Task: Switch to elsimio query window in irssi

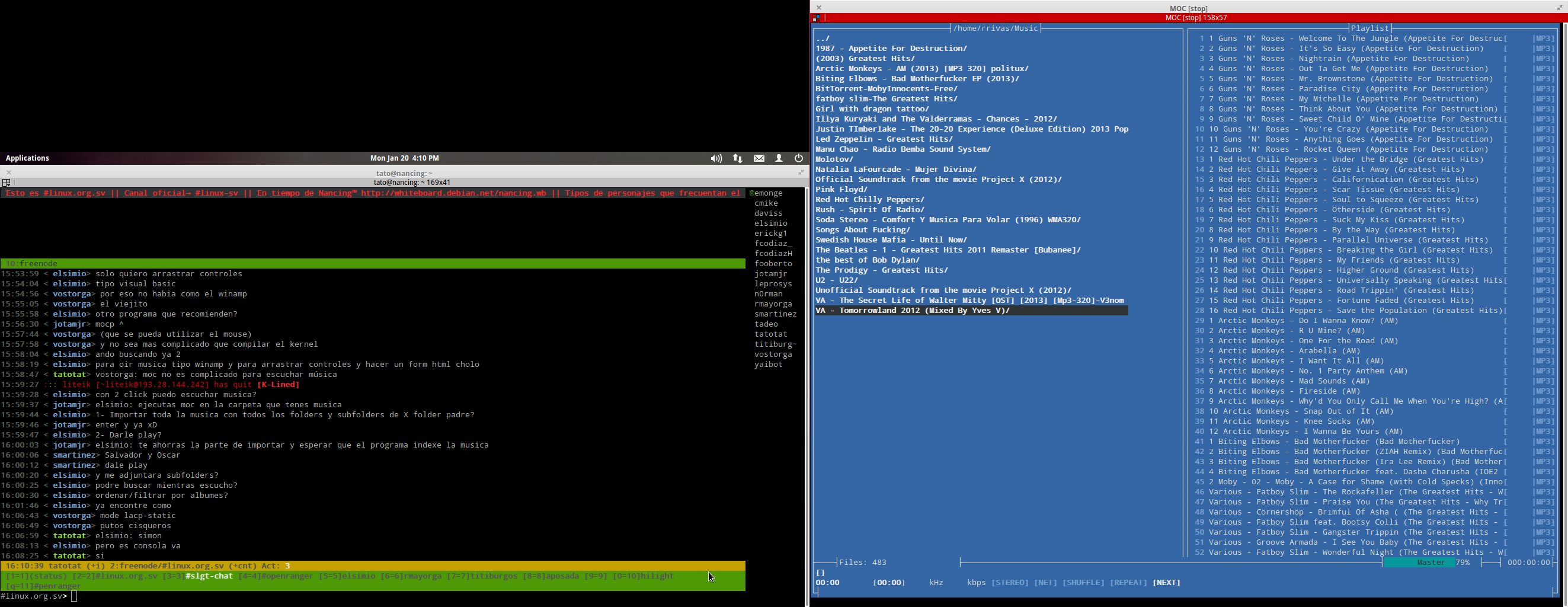Action: (x=347, y=576)
